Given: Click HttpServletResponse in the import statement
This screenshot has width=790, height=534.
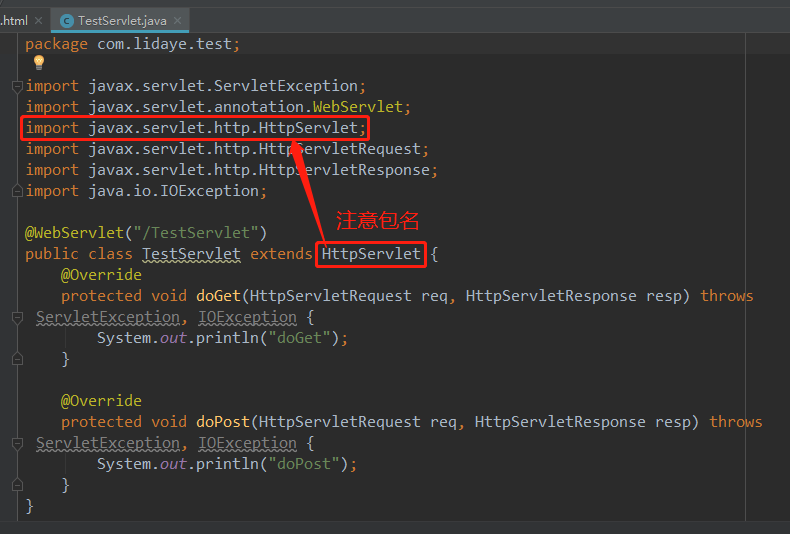Looking at the screenshot, I should tap(344, 170).
